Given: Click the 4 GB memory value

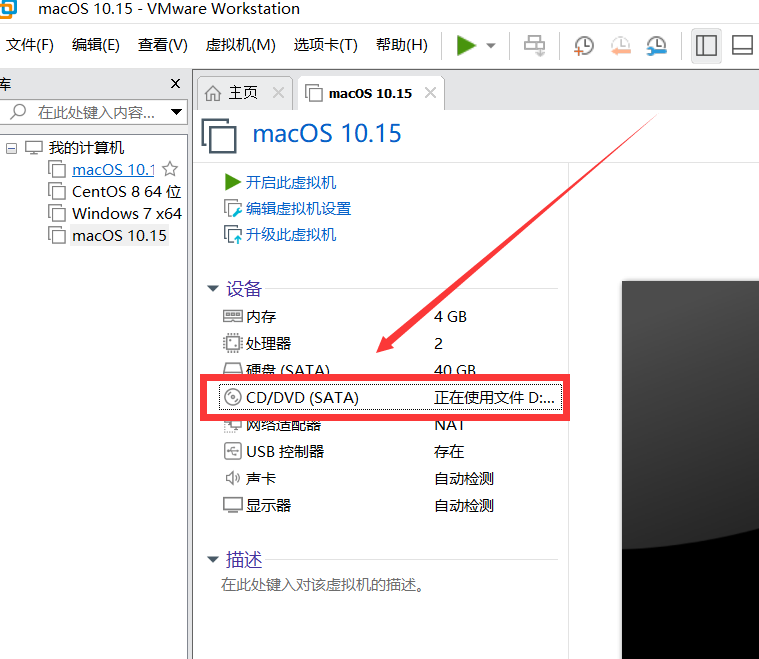Looking at the screenshot, I should coord(450,317).
